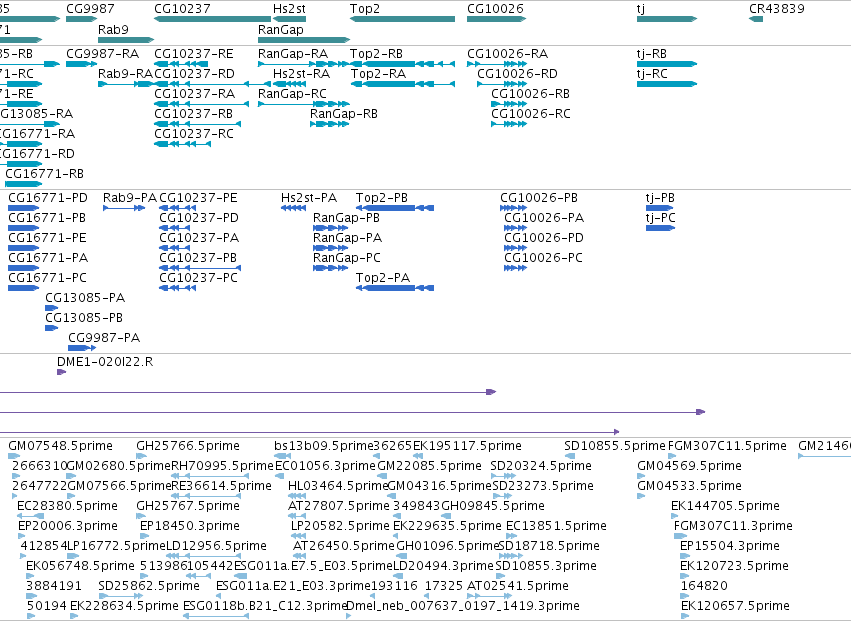Click the CG10026-RB transcript label
The width and height of the screenshot is (851, 621).
pos(530,94)
